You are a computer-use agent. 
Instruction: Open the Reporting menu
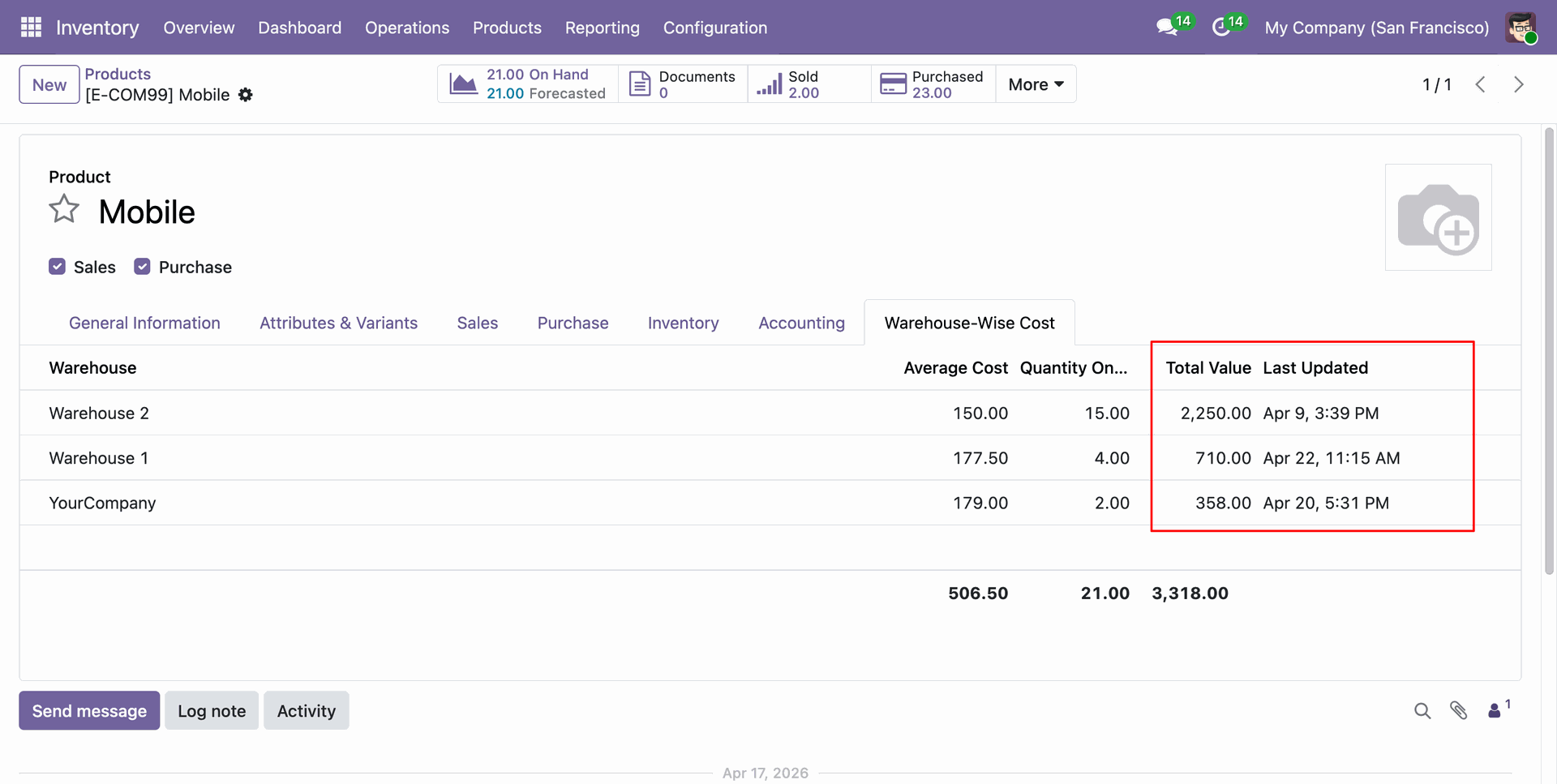click(x=603, y=28)
